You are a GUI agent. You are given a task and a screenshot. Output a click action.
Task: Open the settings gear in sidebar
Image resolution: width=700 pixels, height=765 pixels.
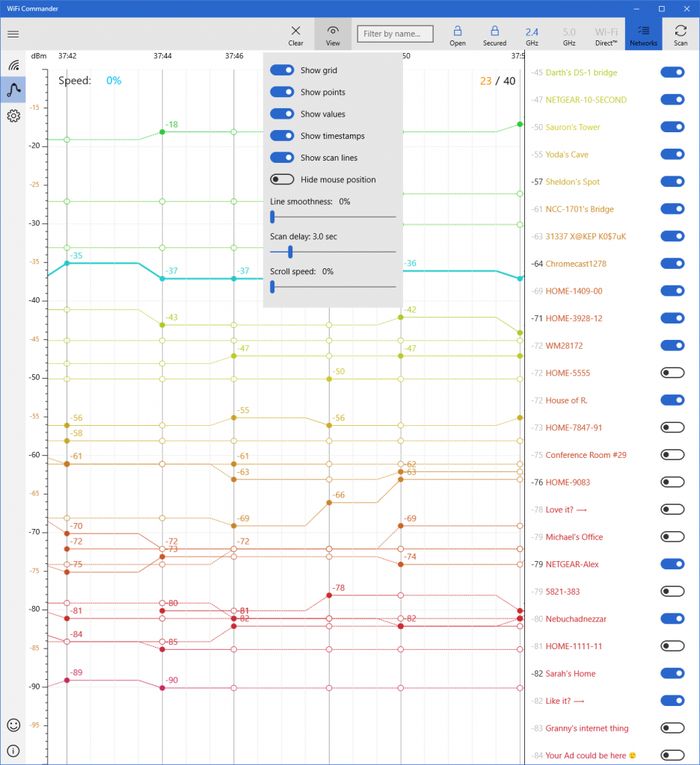[13, 116]
